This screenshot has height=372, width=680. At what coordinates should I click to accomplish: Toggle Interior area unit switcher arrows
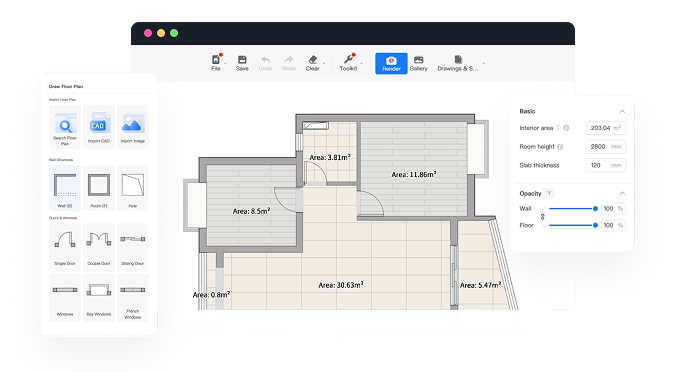click(558, 128)
